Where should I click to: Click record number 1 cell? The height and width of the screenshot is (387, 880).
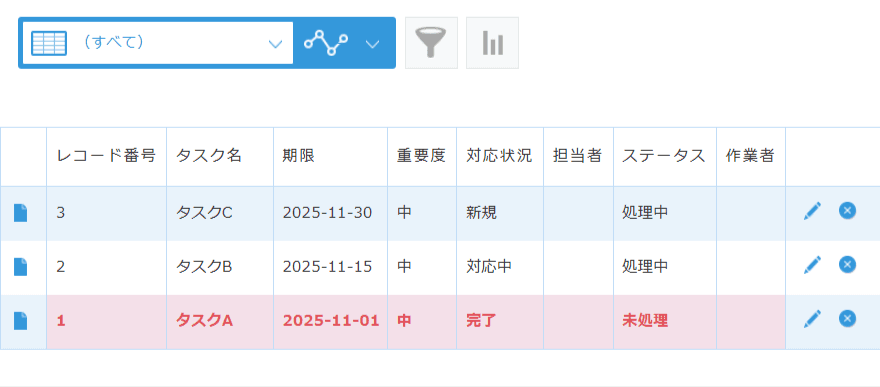click(106, 321)
